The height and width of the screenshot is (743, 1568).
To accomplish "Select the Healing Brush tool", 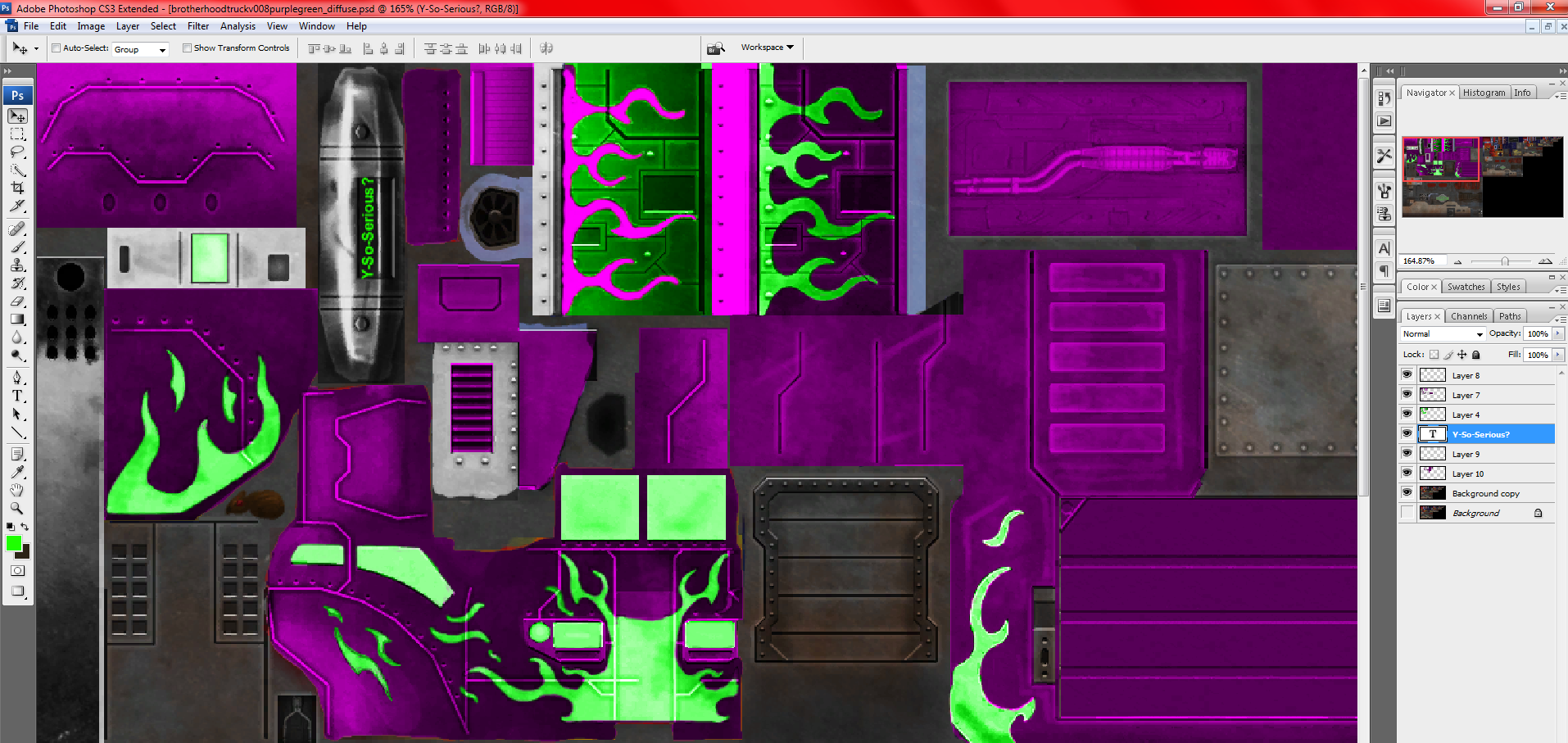I will pyautogui.click(x=17, y=229).
